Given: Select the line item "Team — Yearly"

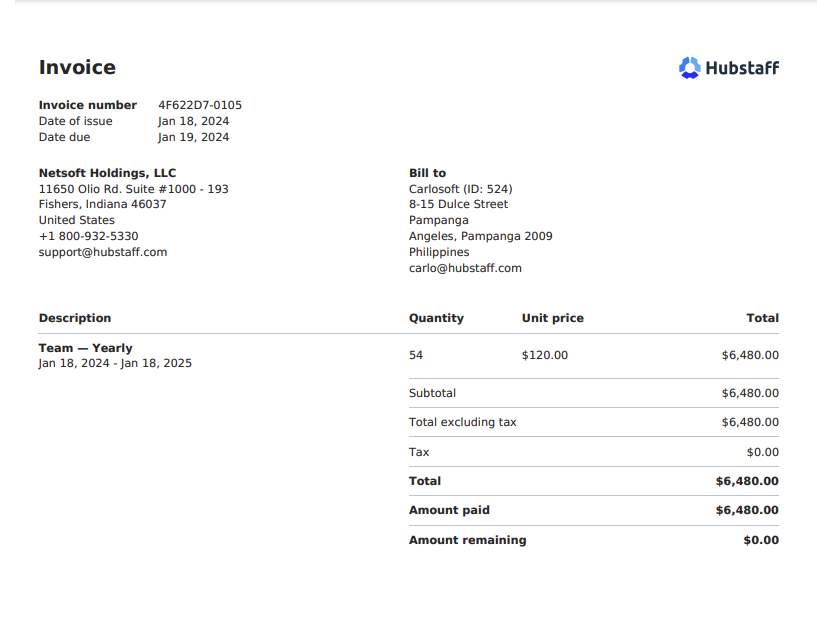Looking at the screenshot, I should [x=85, y=348].
